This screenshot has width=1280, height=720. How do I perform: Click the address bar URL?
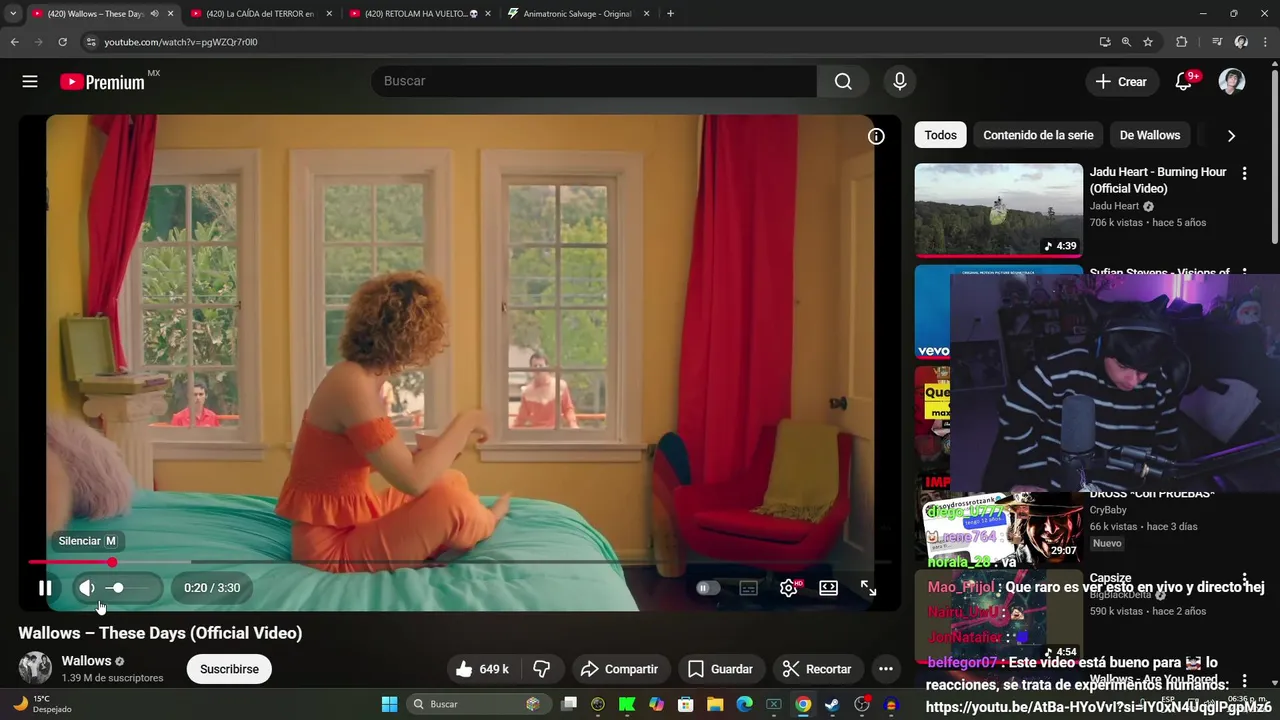[181, 42]
